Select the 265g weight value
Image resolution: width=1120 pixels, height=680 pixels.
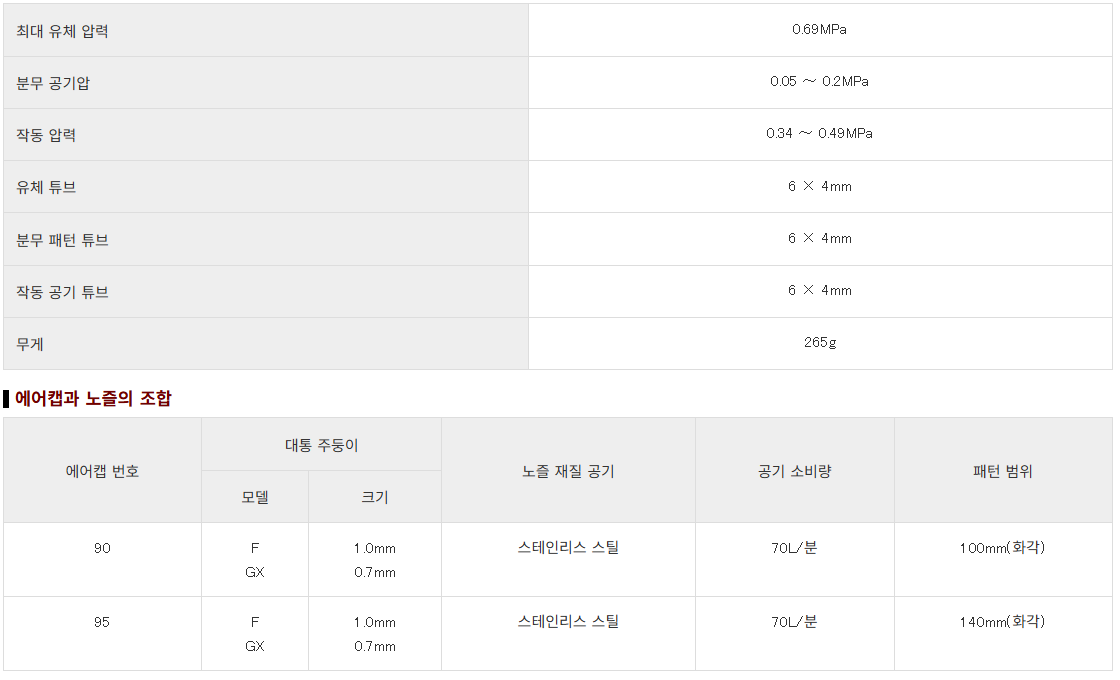point(819,343)
